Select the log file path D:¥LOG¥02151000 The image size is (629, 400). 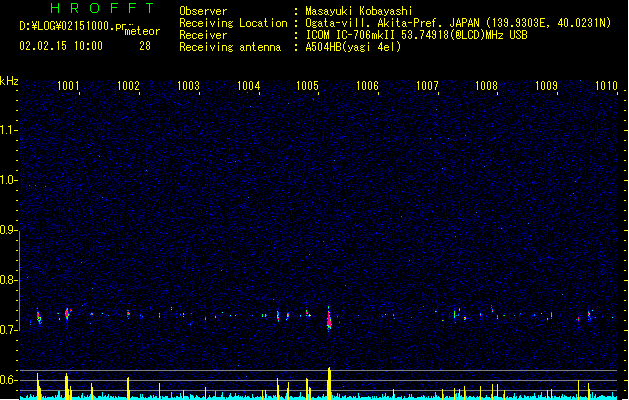[x=73, y=26]
